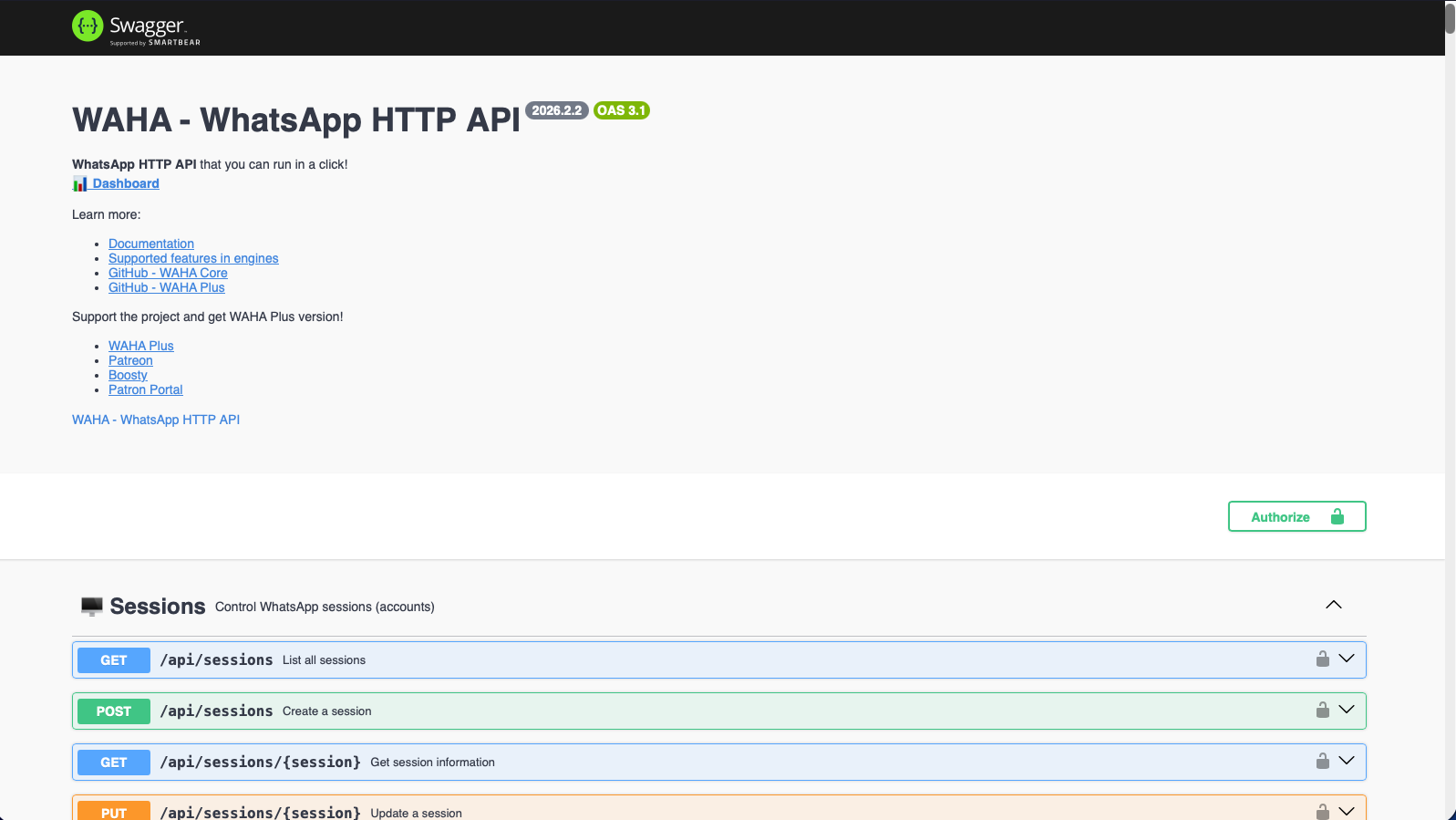Open the Documentation link
This screenshot has width=1456, height=820.
151,244
